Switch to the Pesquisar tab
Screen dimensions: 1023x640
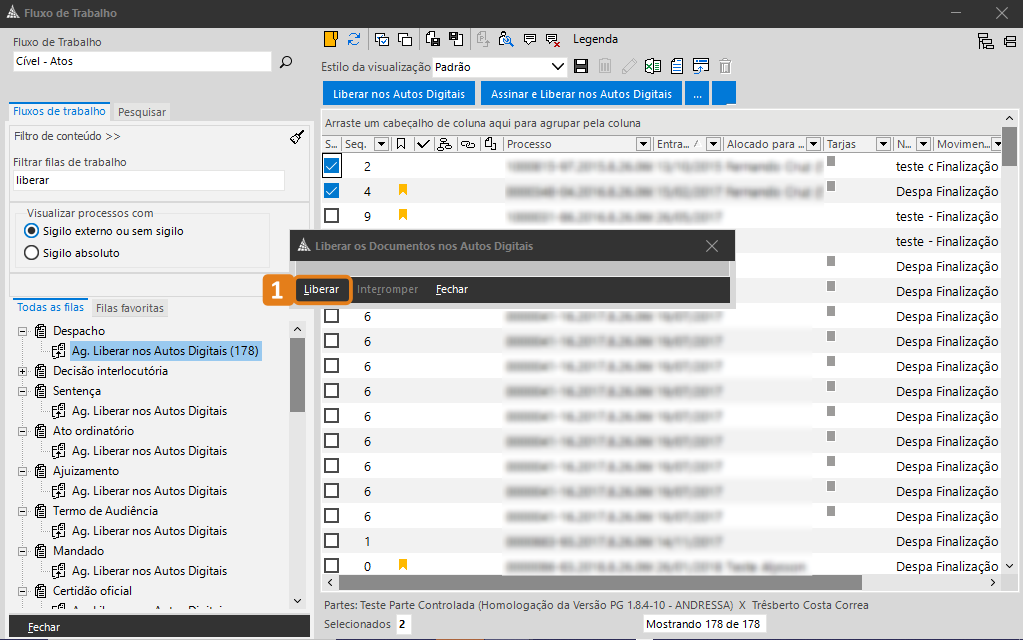[141, 112]
